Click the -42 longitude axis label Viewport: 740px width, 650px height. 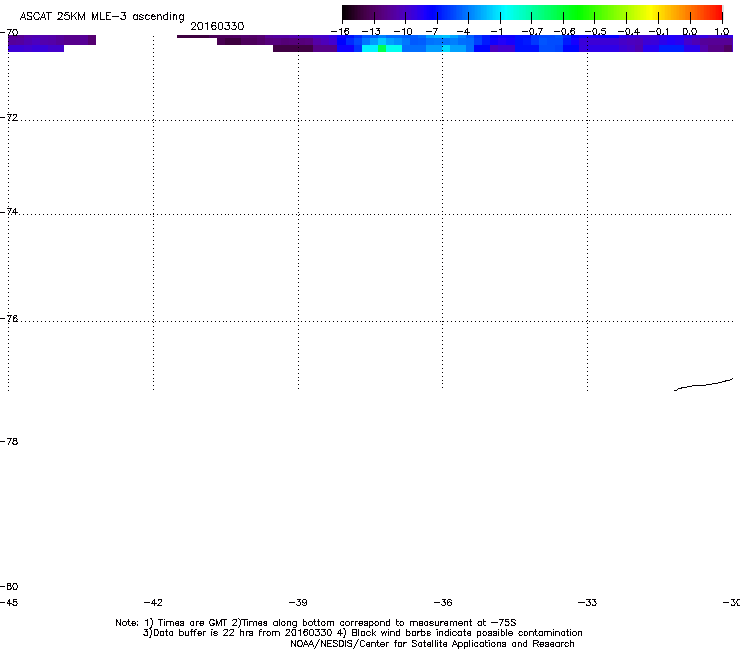click(153, 602)
